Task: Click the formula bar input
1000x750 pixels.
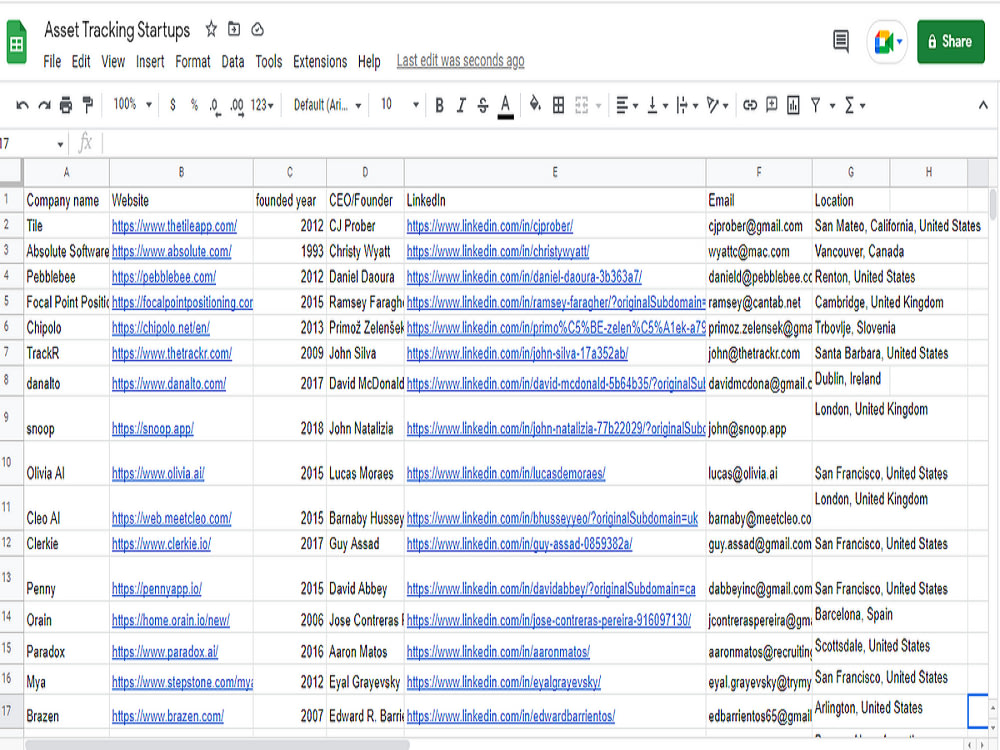Action: click(548, 143)
